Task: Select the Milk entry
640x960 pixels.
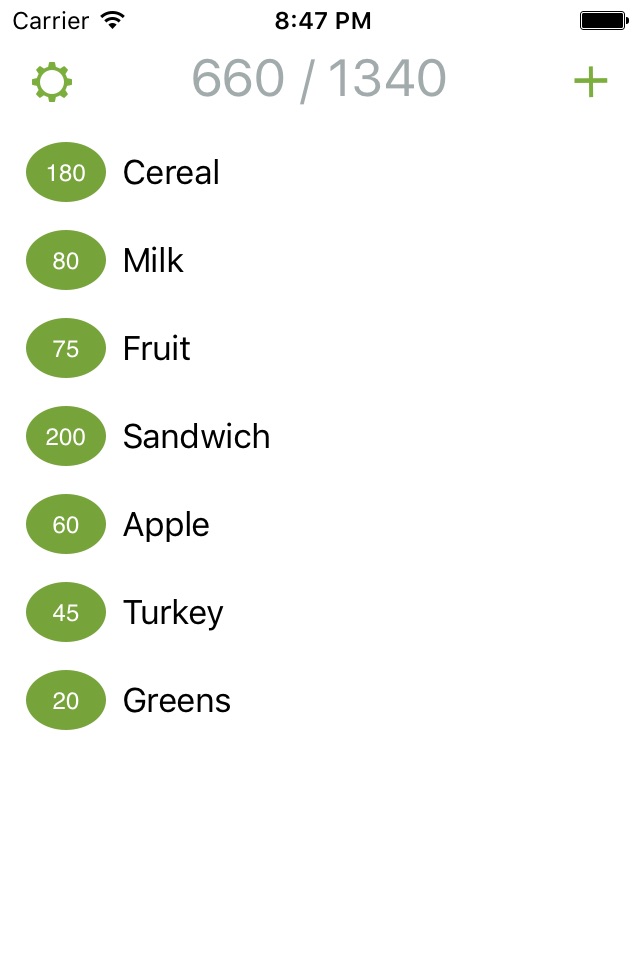Action: click(x=320, y=260)
